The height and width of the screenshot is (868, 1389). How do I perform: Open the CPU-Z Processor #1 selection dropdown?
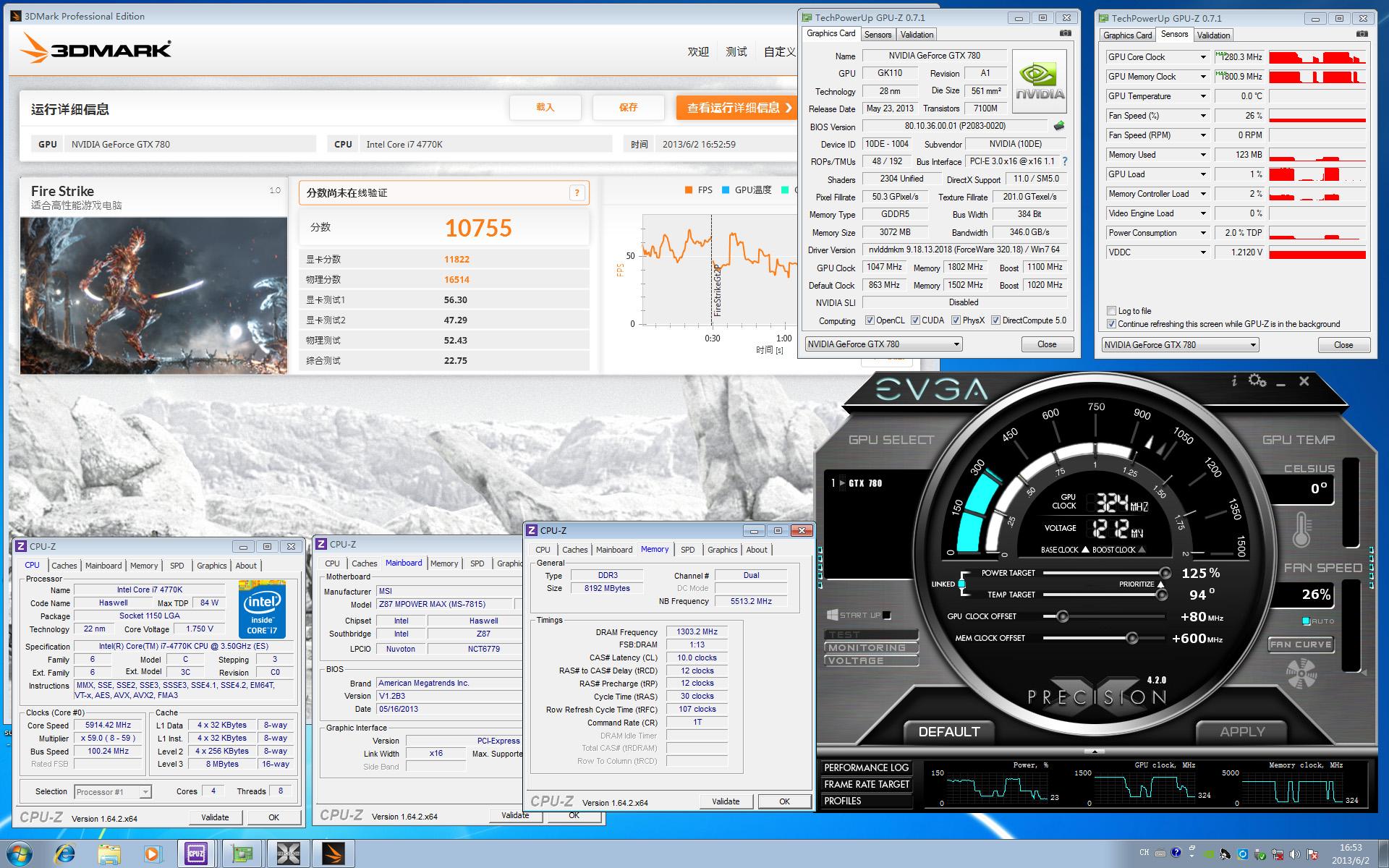[x=112, y=792]
